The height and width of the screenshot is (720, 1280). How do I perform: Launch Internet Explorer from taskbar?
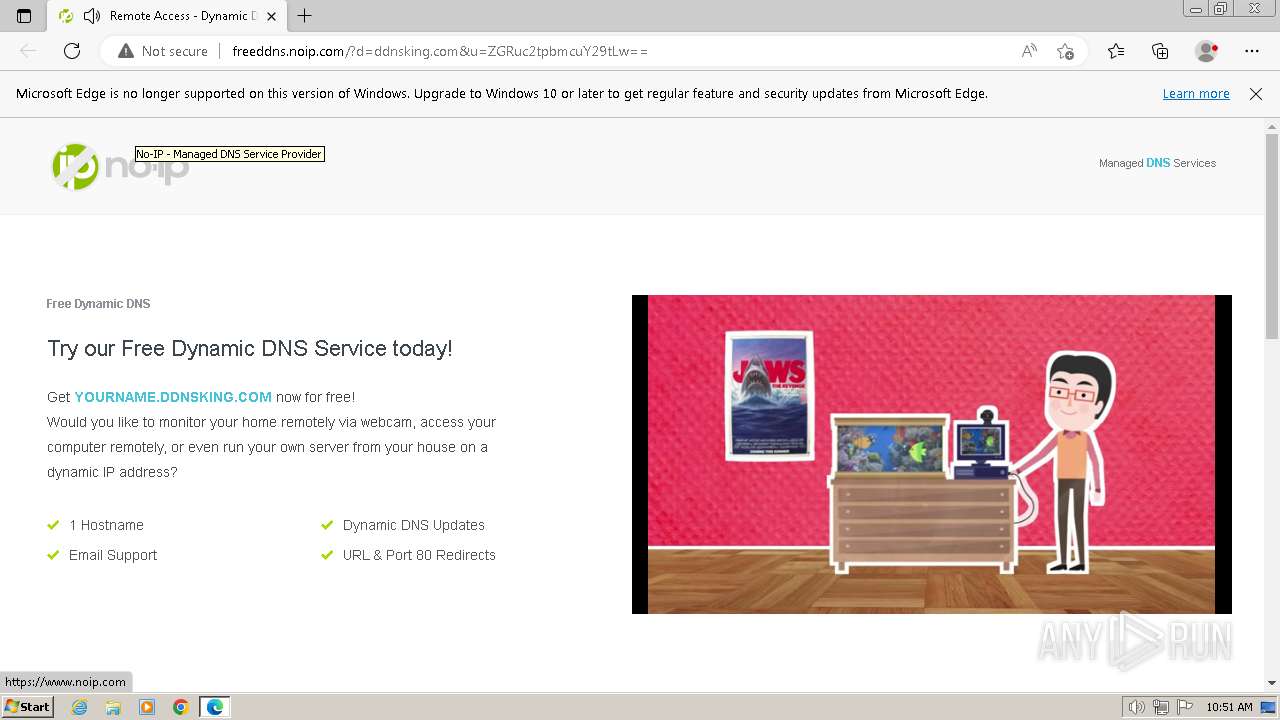[x=80, y=707]
